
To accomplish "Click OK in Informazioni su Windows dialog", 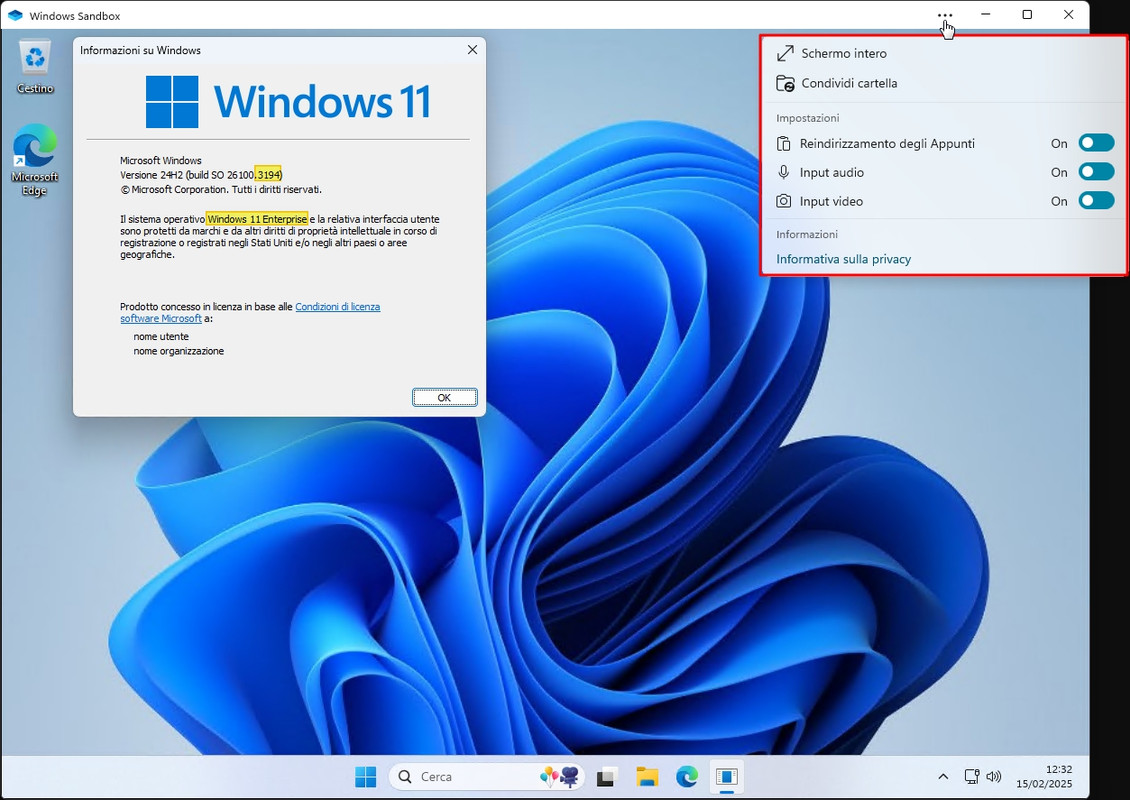I will pos(445,397).
